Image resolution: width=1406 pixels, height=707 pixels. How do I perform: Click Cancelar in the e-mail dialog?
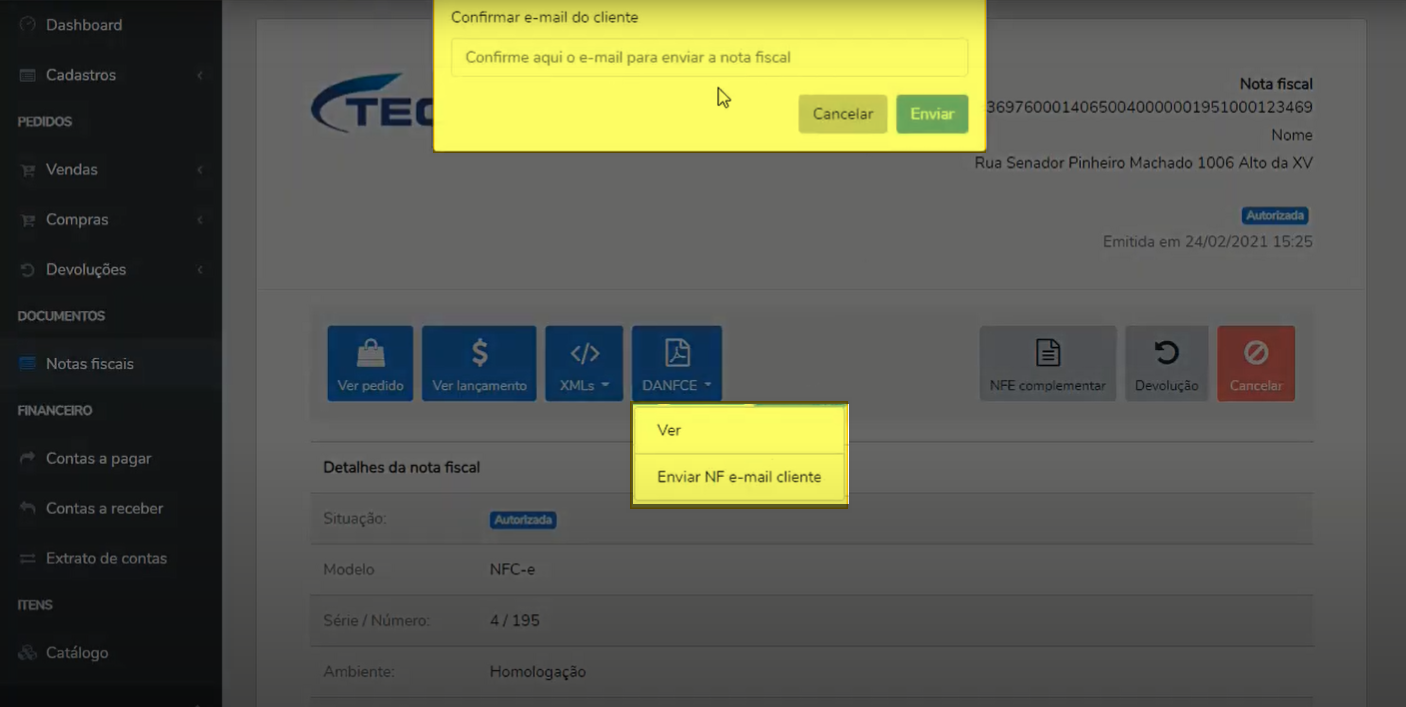coord(843,114)
